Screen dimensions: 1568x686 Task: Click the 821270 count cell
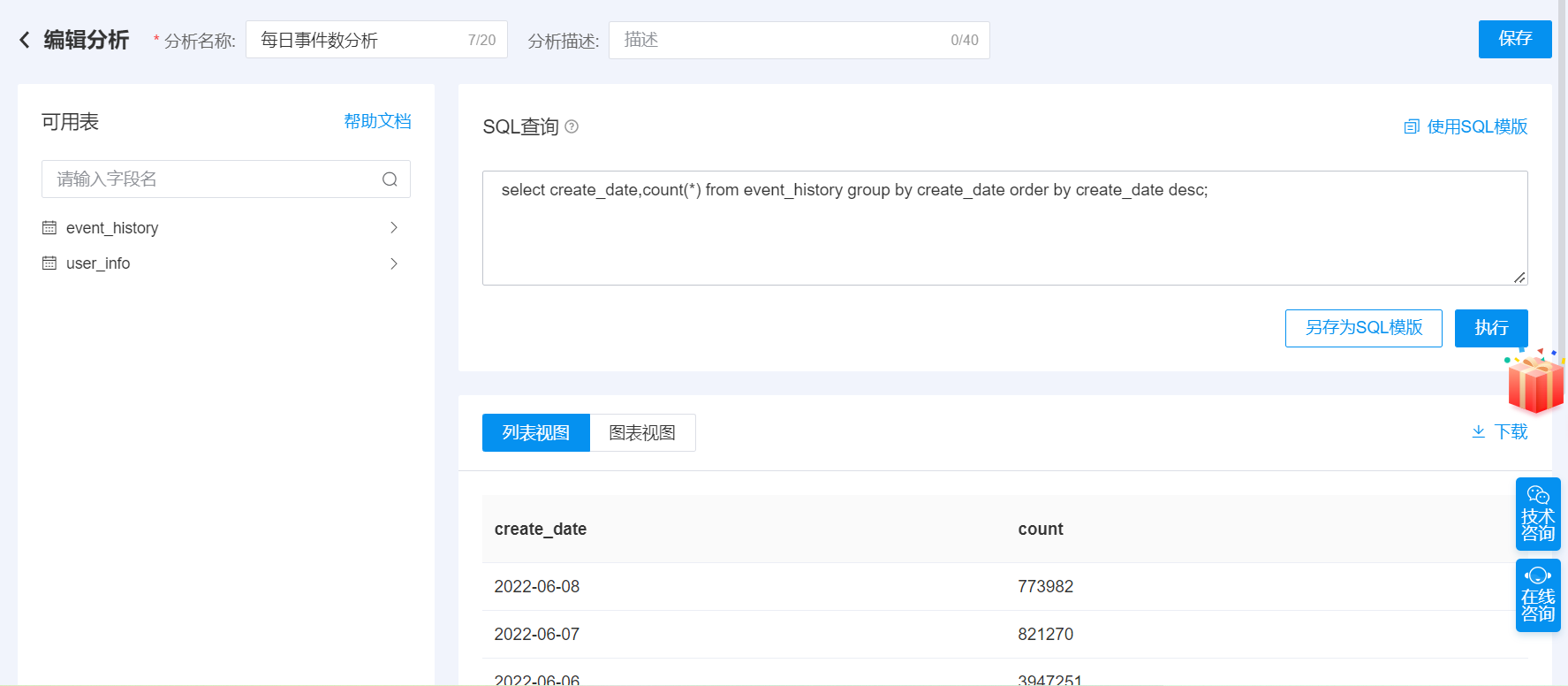pyautogui.click(x=1045, y=635)
